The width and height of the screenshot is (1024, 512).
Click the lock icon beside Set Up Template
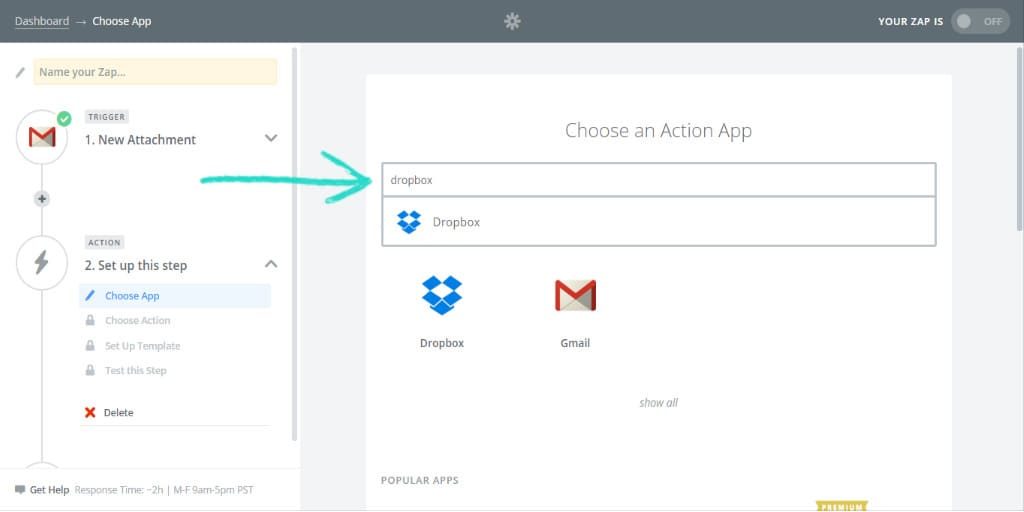pyautogui.click(x=90, y=345)
